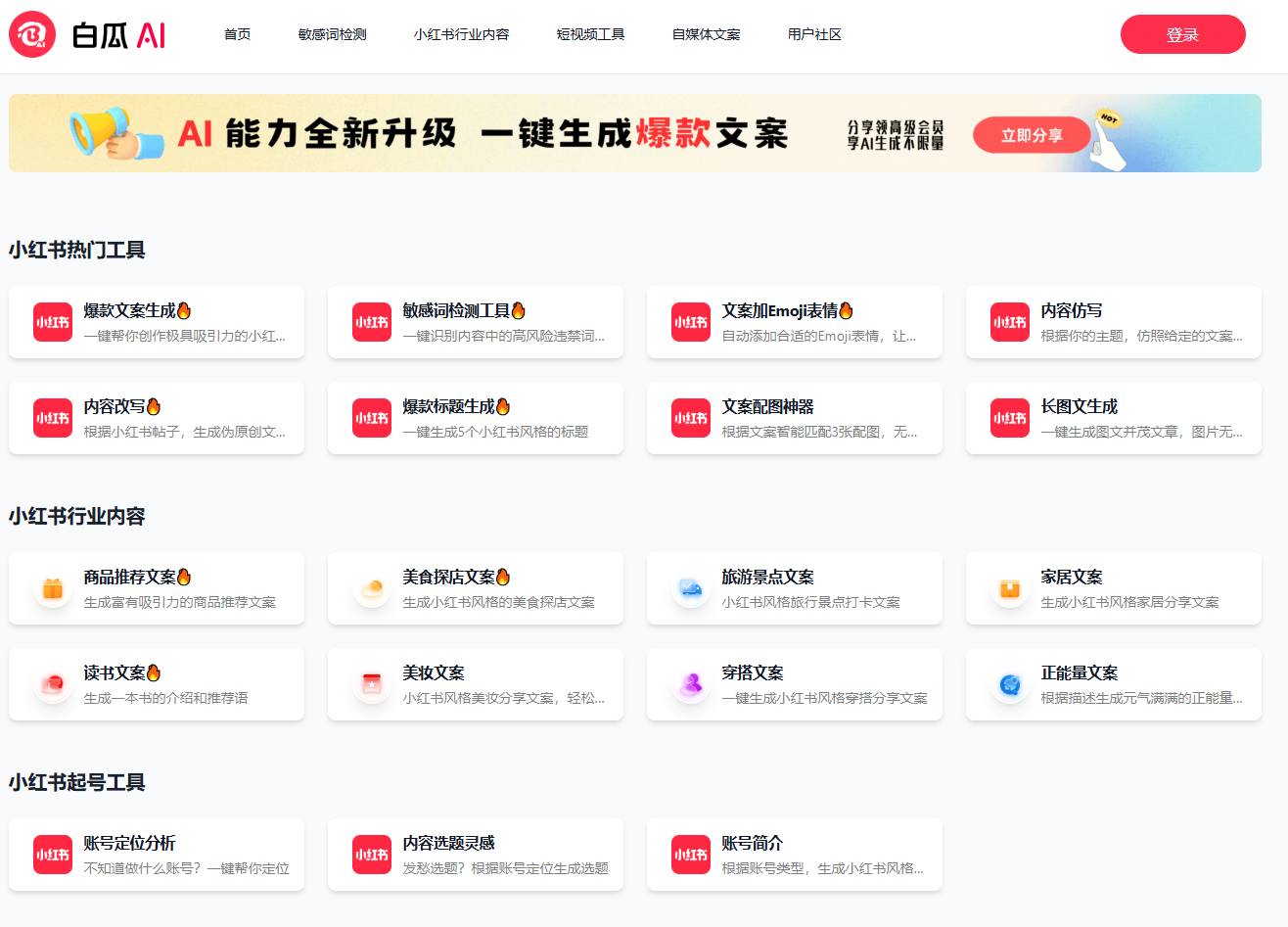Click the 立即分享 banner button
1288x927 pixels.
[x=1032, y=135]
